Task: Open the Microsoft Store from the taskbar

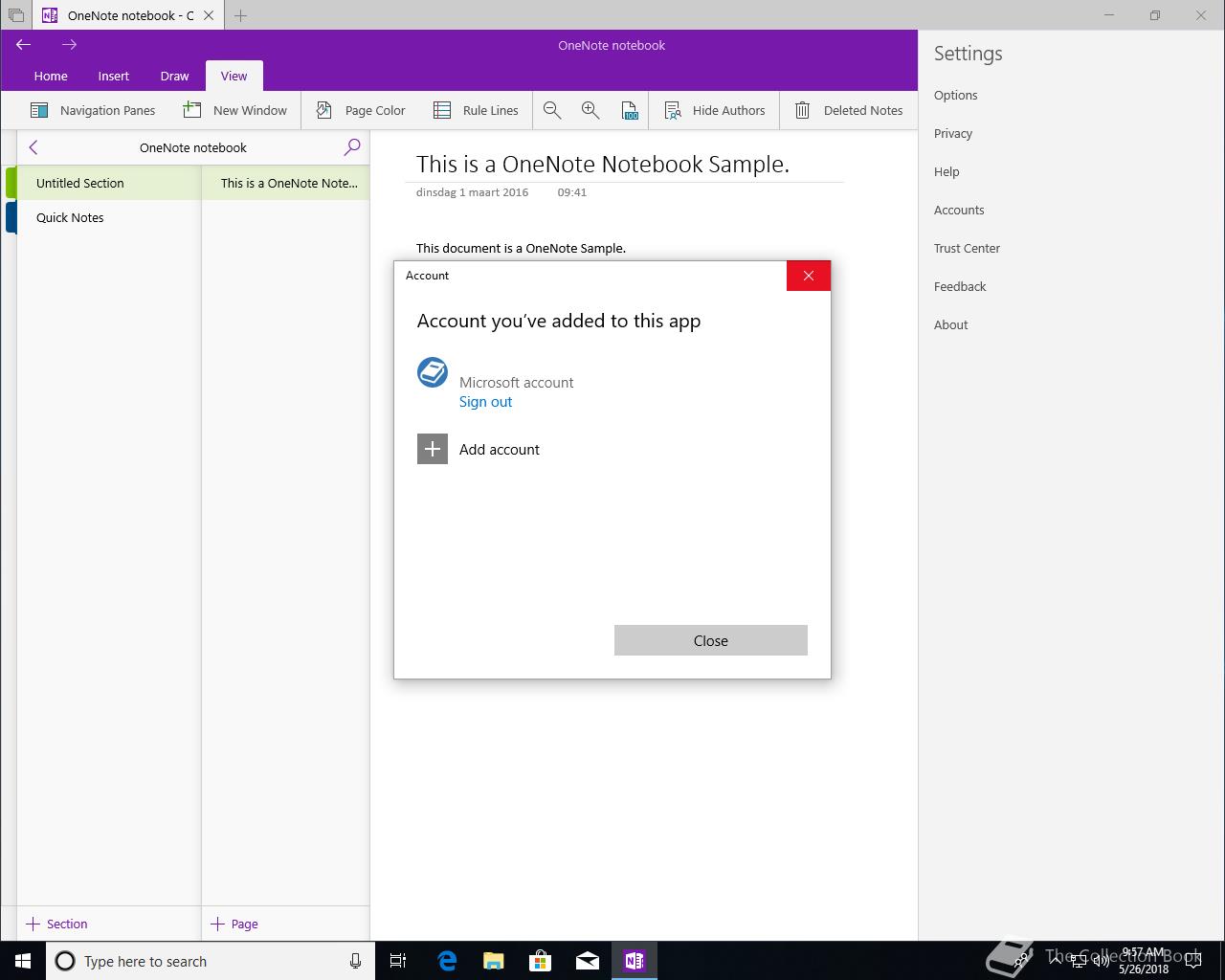Action: pos(541,961)
